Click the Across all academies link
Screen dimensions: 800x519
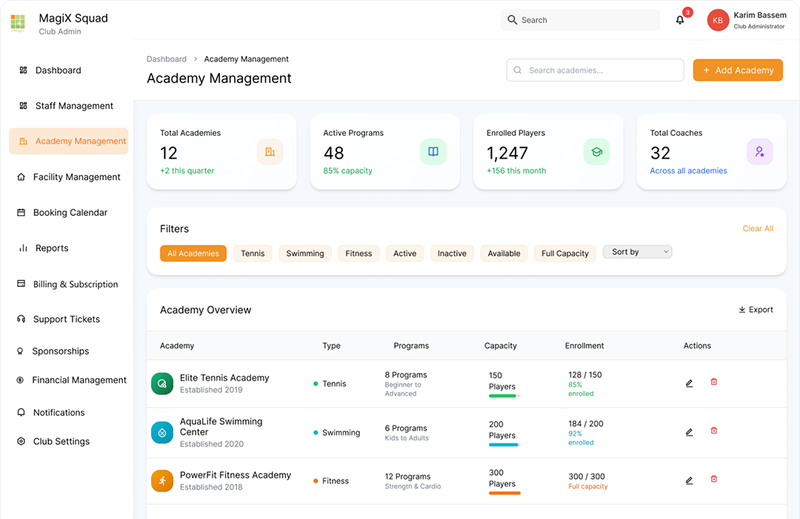[688, 171]
